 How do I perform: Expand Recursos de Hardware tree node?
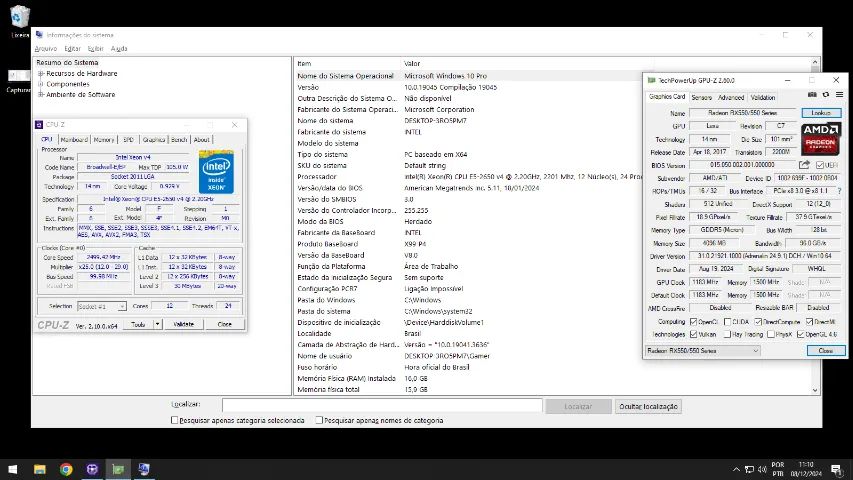click(41, 73)
